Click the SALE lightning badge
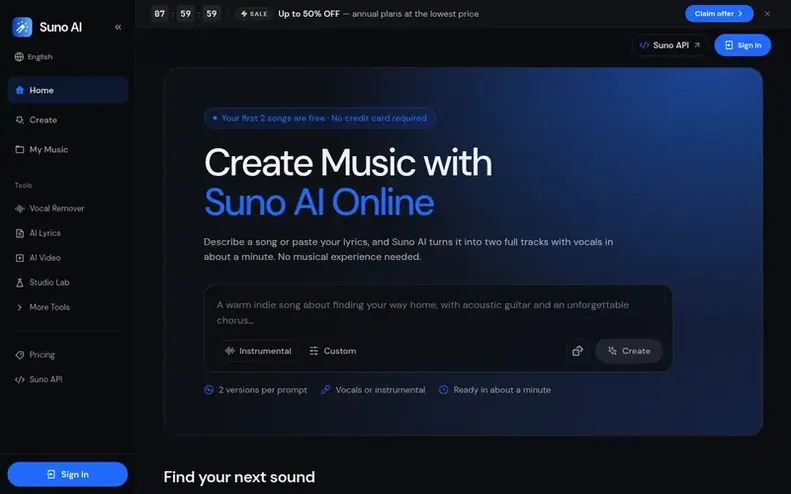Image resolution: width=791 pixels, height=494 pixels. click(x=254, y=14)
